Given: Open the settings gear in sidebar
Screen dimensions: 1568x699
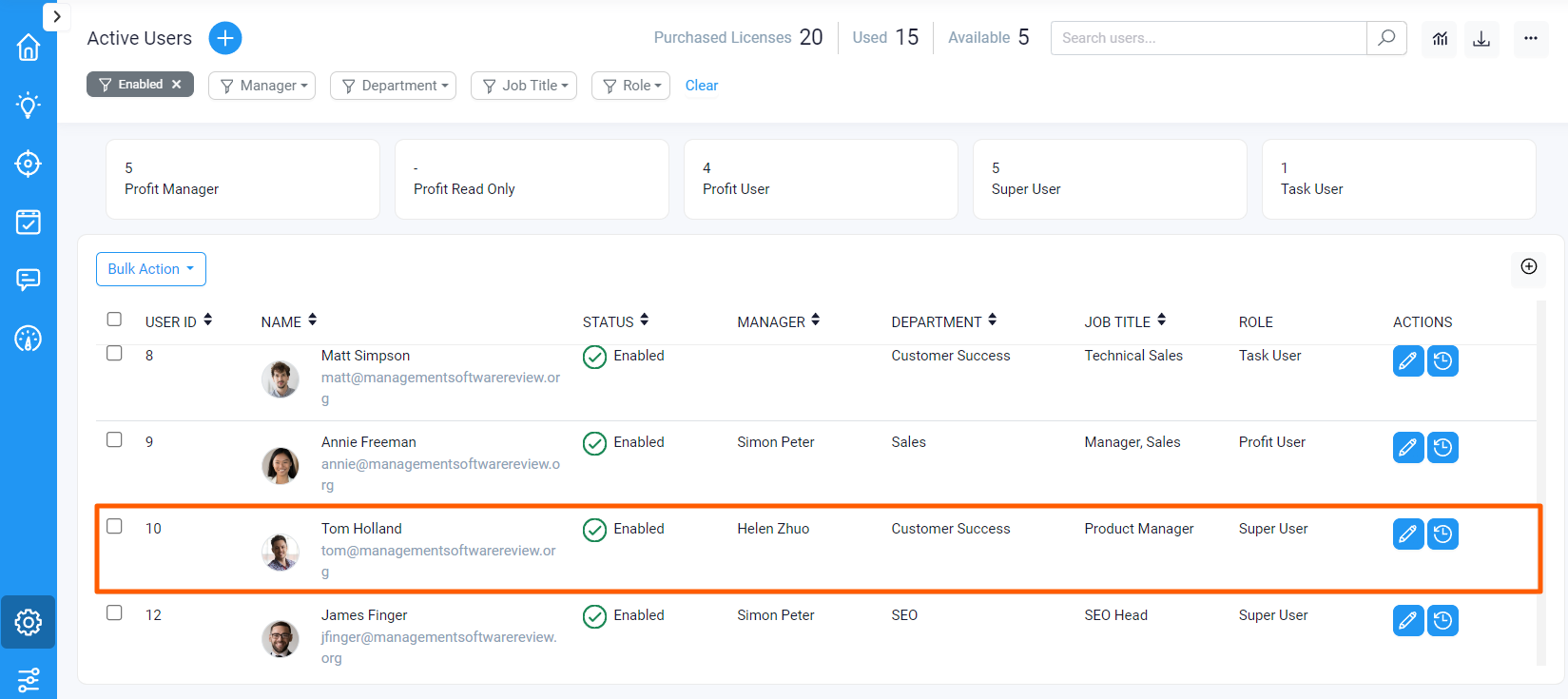Looking at the screenshot, I should [x=29, y=622].
